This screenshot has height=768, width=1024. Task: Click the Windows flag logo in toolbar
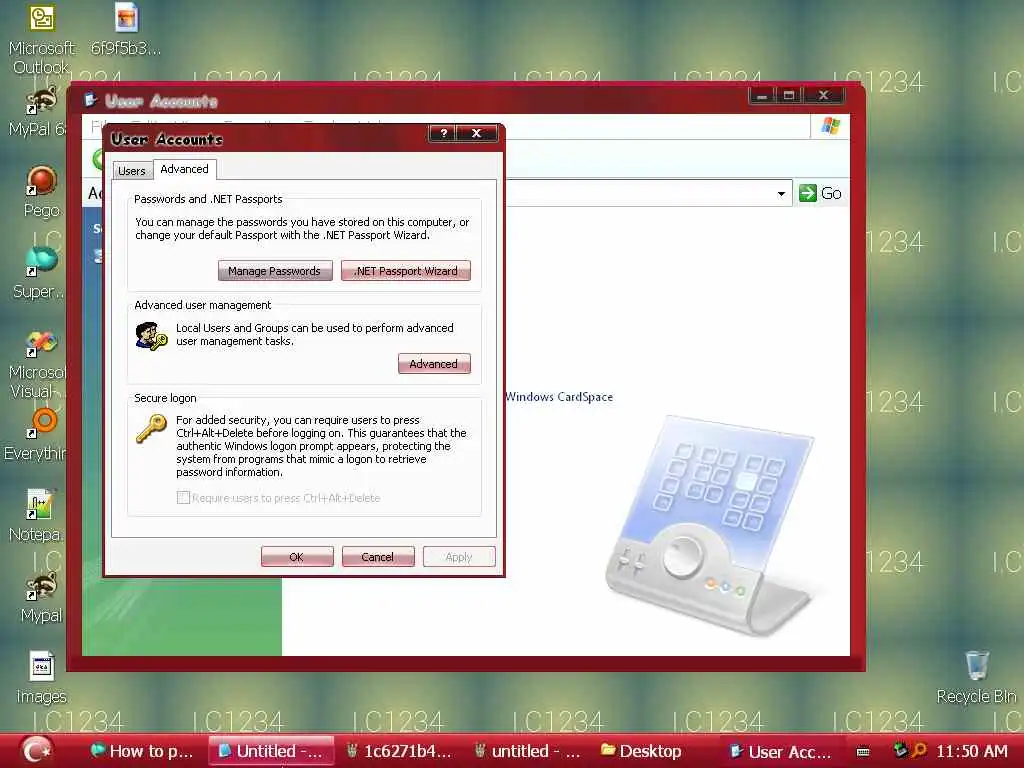[x=831, y=125]
